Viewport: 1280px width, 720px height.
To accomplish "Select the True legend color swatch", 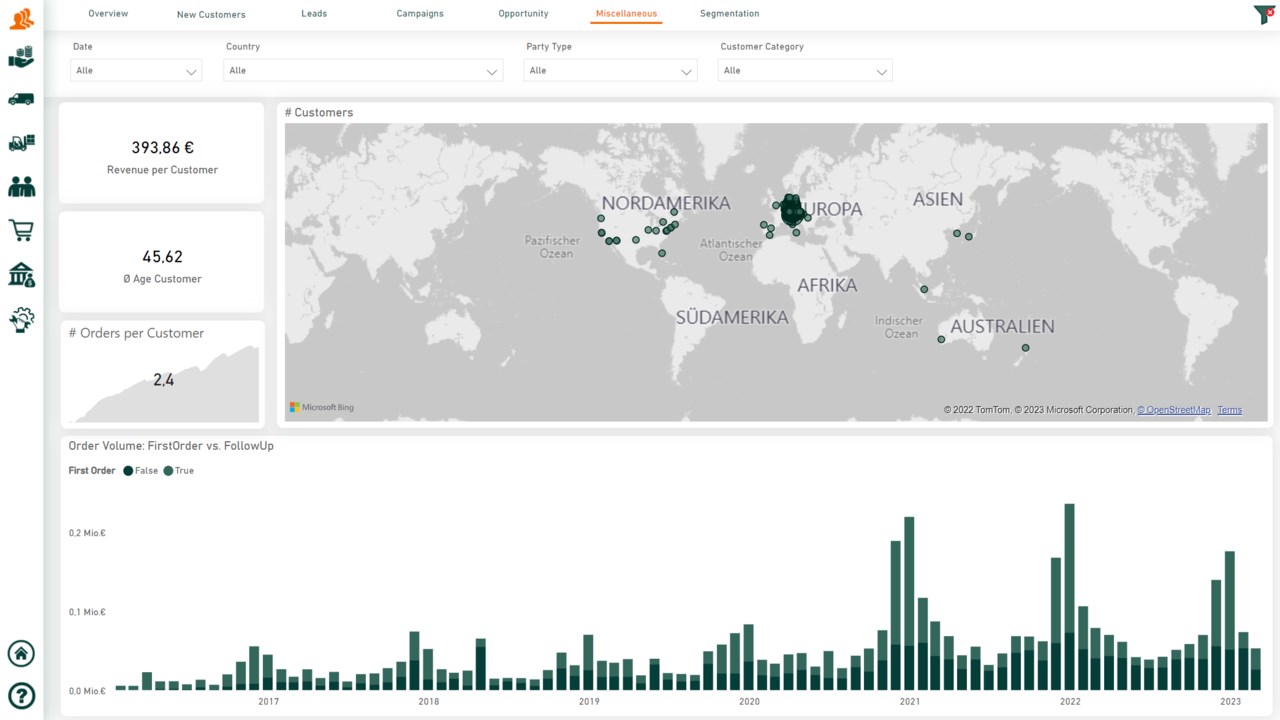I will (168, 470).
